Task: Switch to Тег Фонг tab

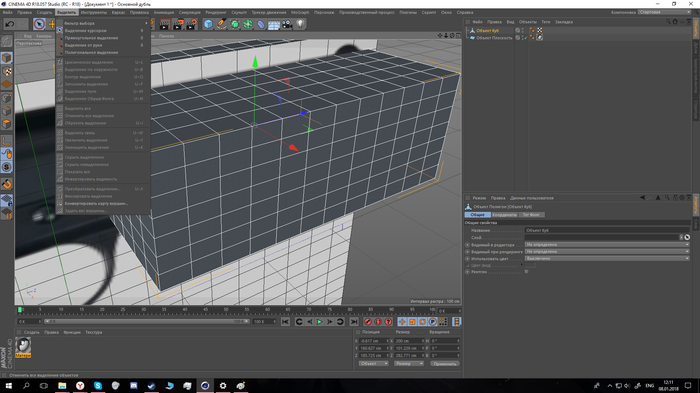Action: [x=531, y=215]
